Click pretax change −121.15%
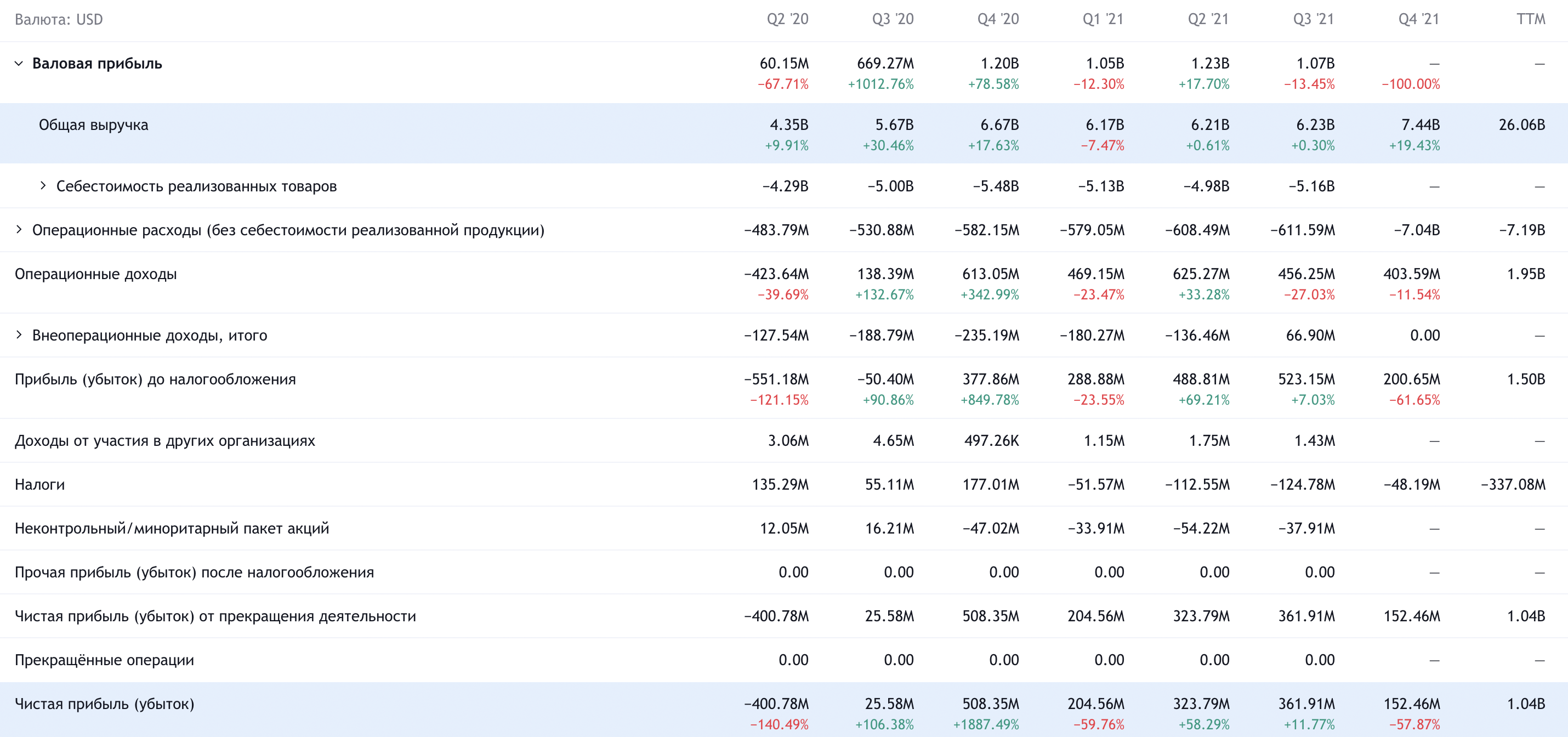Screen dimensions: 1568x737 779,400
